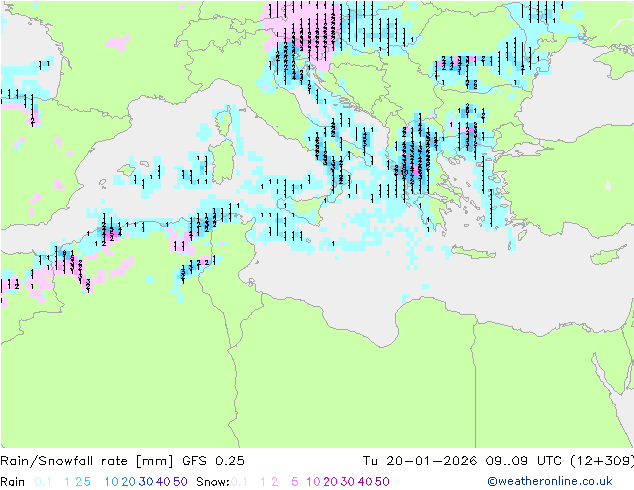Click the 'Rain/Snowfall rate [mm]' title text
The image size is (634, 490).
coord(87,461)
